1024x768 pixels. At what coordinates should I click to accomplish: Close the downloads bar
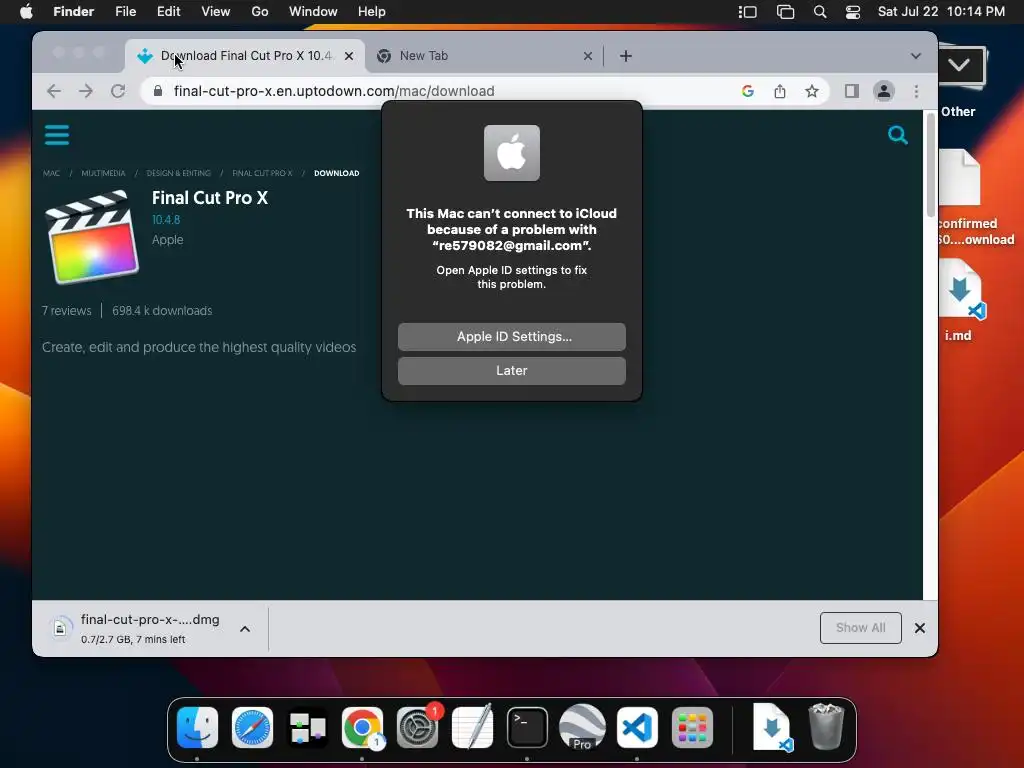(920, 628)
